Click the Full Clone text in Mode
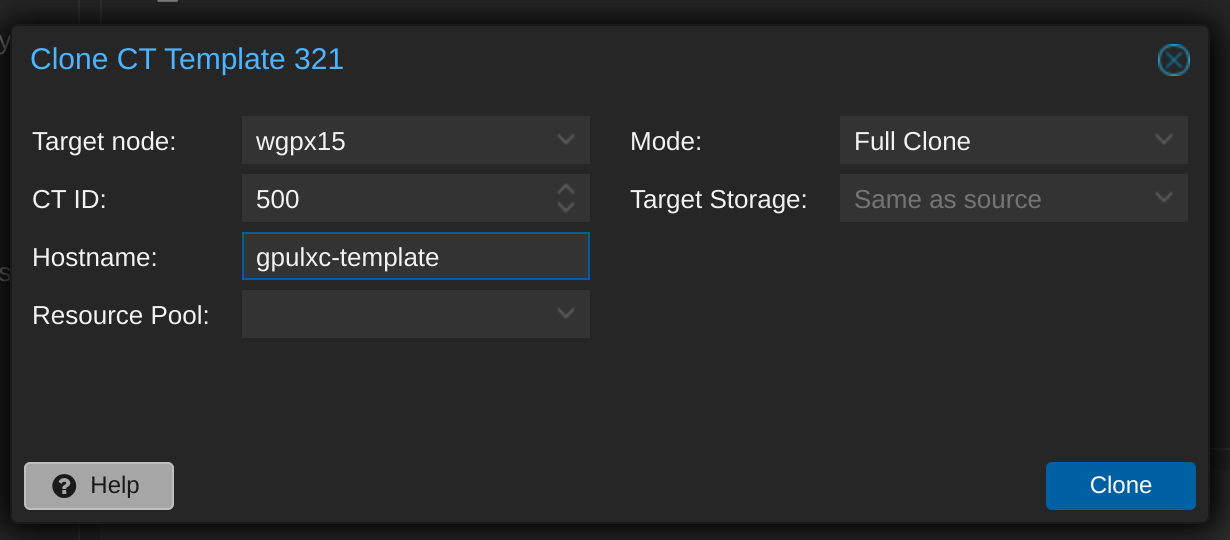 tap(912, 141)
